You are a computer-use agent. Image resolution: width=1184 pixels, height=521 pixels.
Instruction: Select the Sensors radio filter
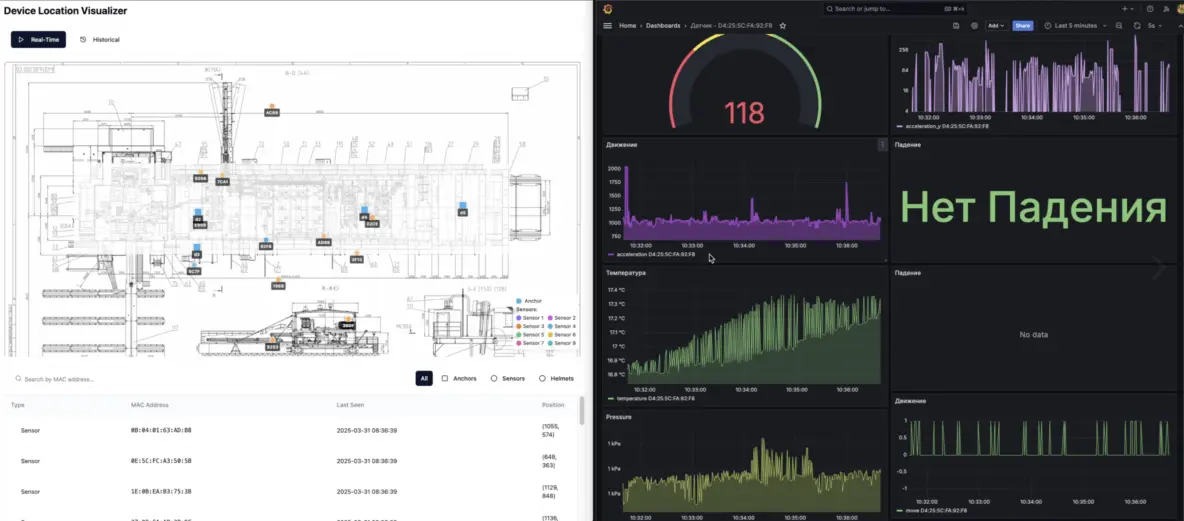pyautogui.click(x=494, y=379)
